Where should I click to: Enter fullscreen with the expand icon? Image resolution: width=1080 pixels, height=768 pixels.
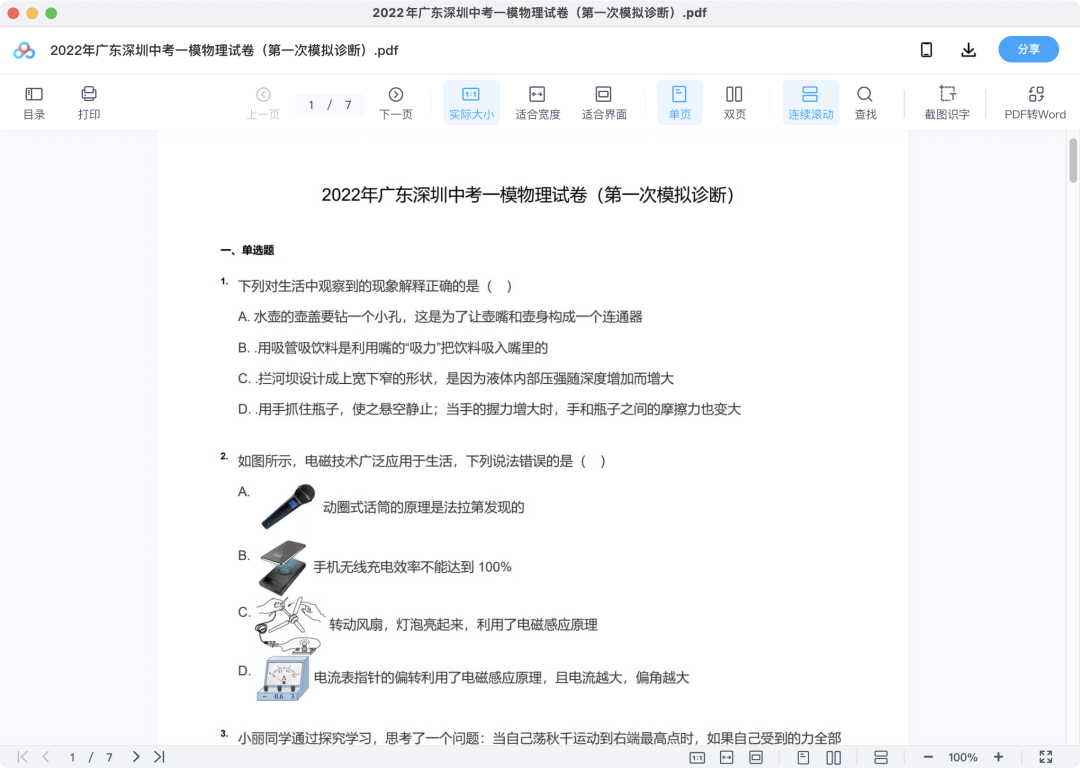point(1046,757)
